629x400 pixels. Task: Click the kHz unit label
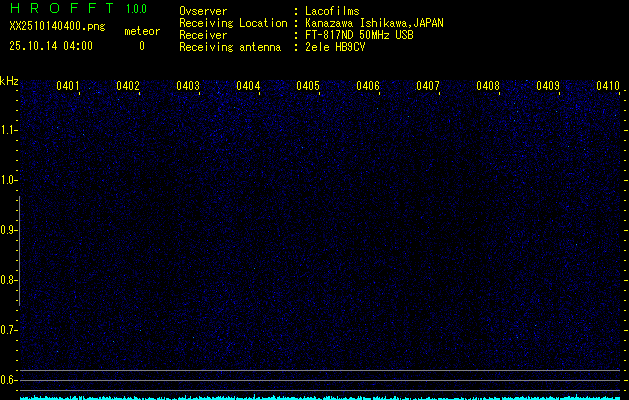(9, 81)
